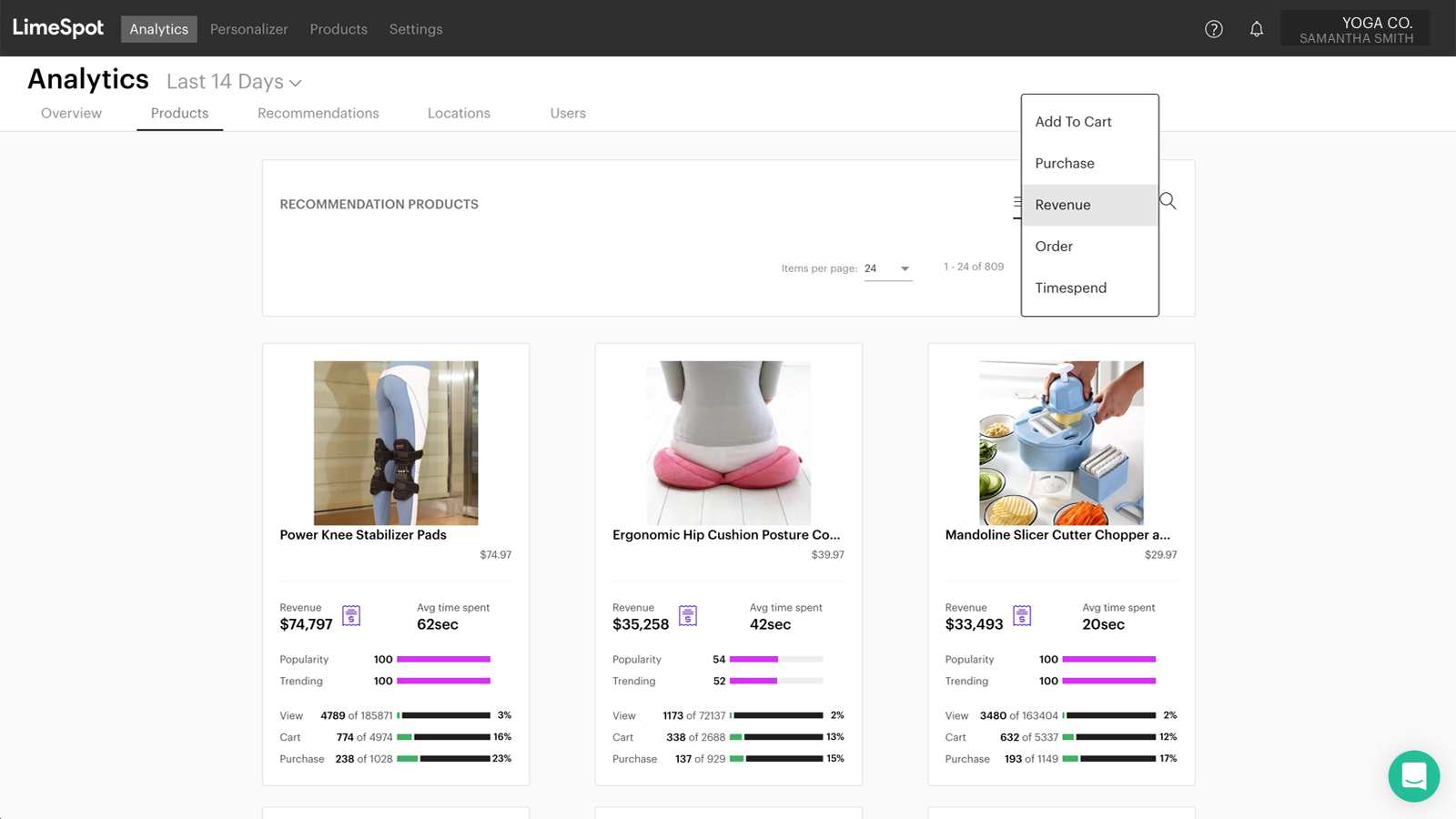Open the Power Knee Stabilizer Pads product image
The width and height of the screenshot is (1456, 819).
pyautogui.click(x=396, y=443)
